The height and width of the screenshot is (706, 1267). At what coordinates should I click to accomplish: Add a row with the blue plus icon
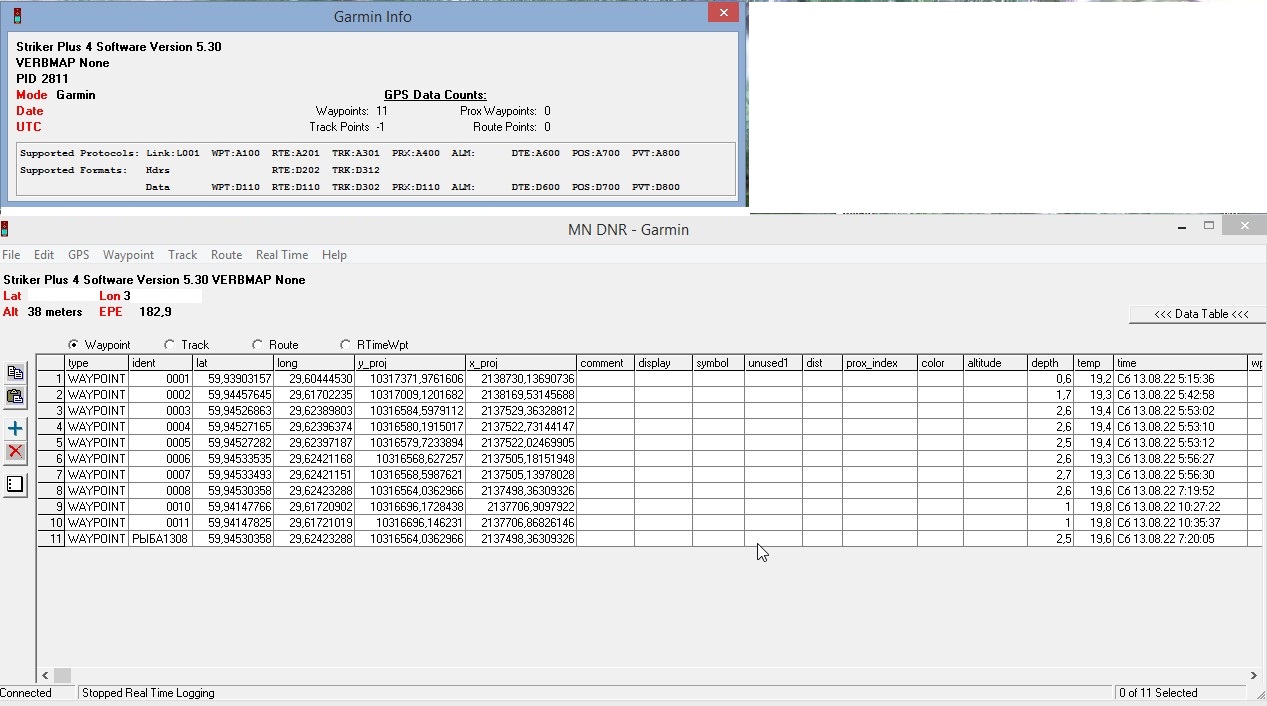[15, 429]
